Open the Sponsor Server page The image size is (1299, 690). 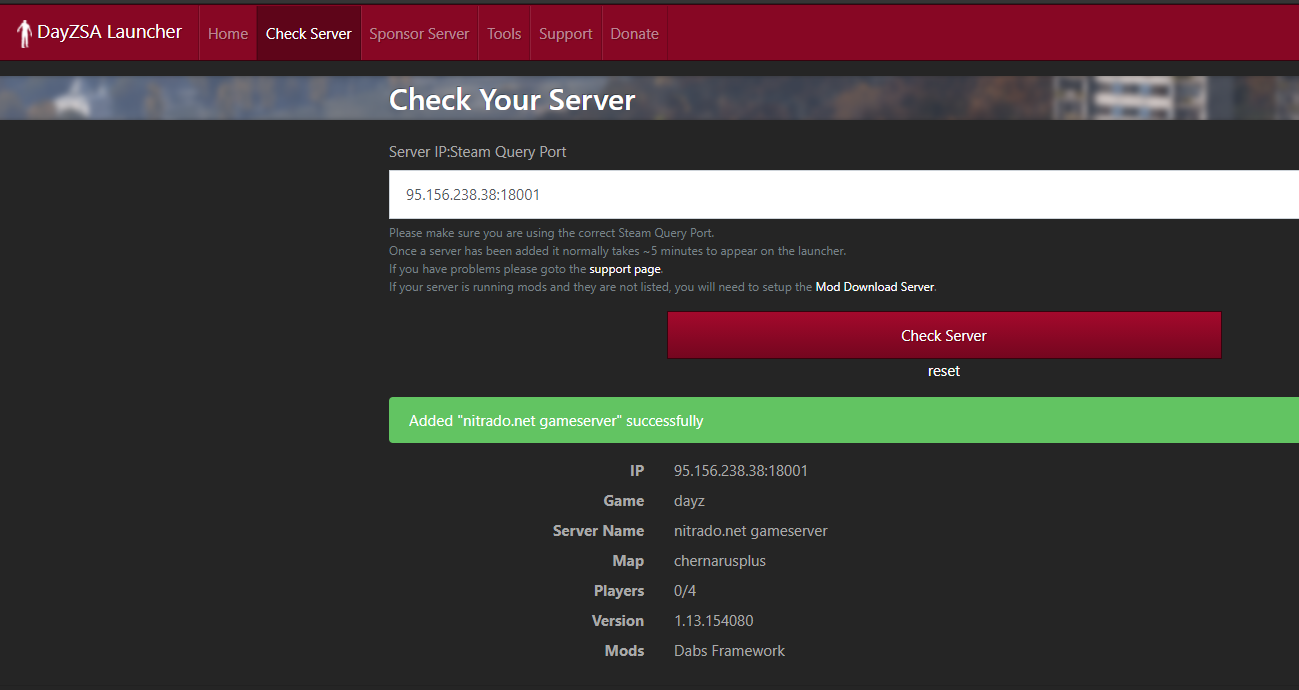click(419, 33)
